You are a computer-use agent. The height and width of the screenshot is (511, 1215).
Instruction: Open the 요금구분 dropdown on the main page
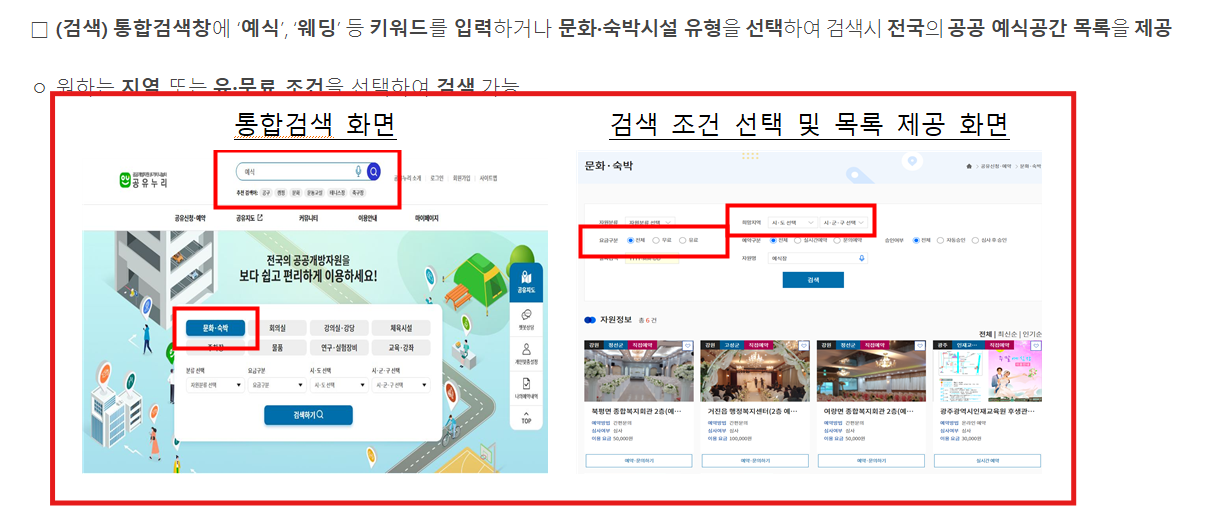(277, 385)
